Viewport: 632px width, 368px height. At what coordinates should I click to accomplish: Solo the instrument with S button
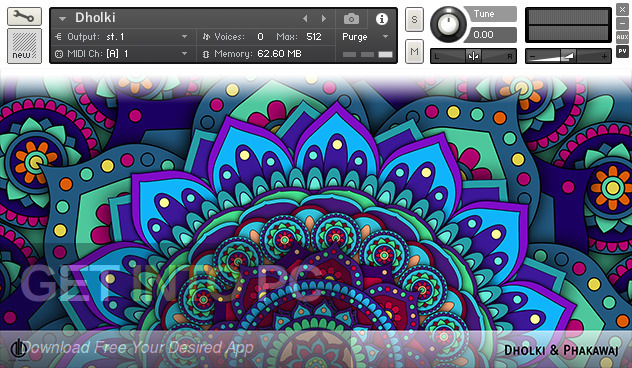tap(414, 19)
